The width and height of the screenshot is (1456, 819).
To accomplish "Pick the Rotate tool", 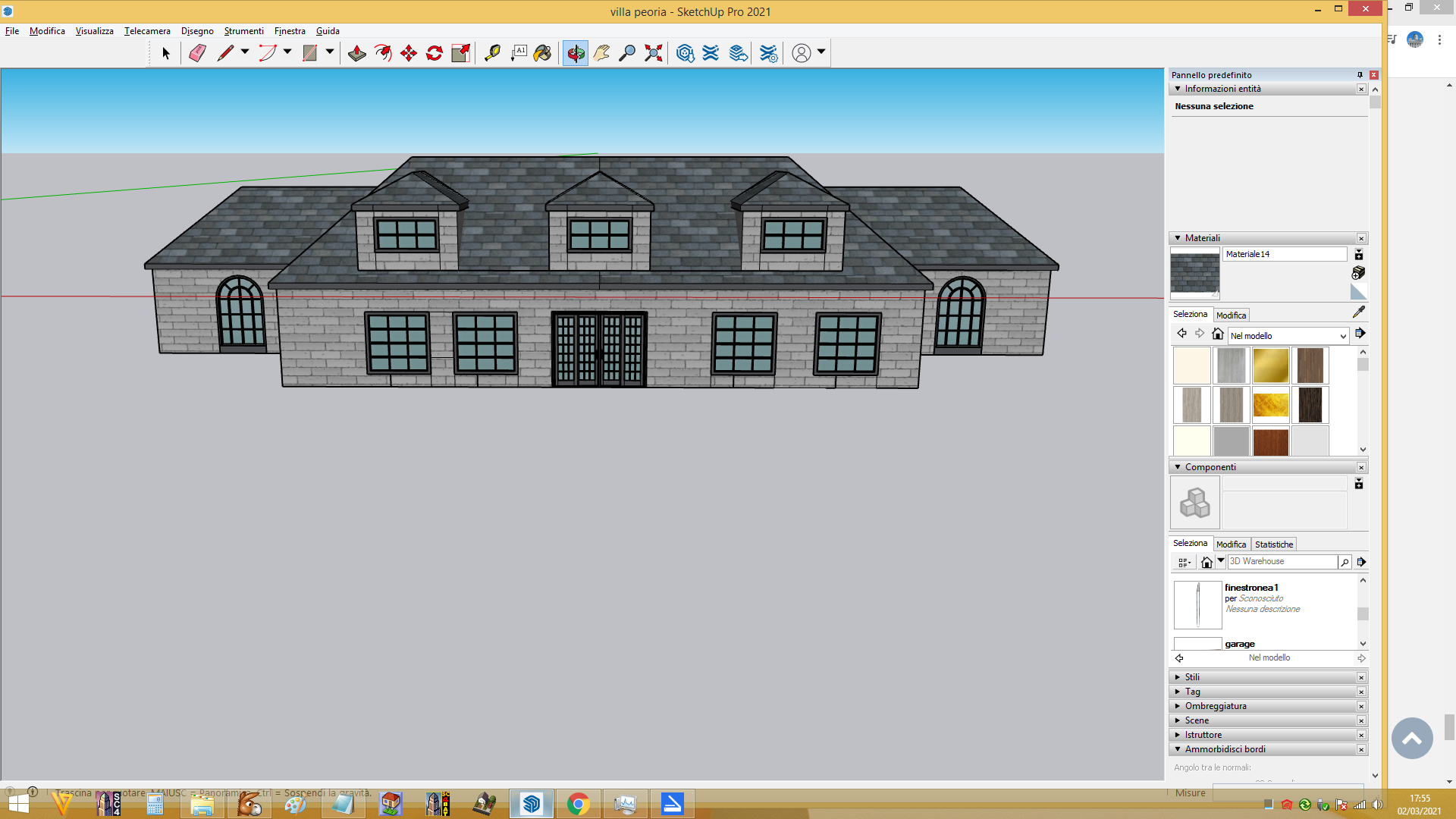I will coord(435,53).
